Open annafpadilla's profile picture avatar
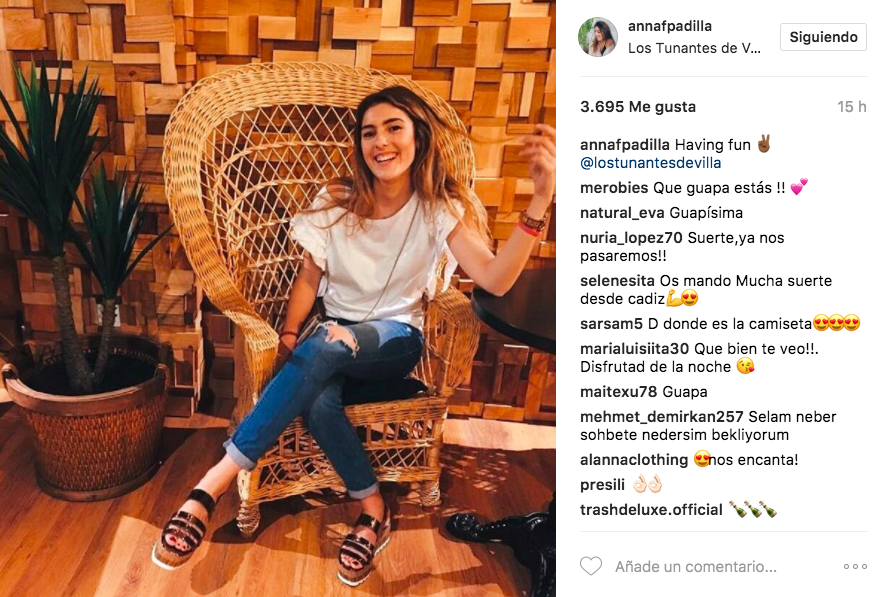The height and width of the screenshot is (597, 891). point(598,37)
